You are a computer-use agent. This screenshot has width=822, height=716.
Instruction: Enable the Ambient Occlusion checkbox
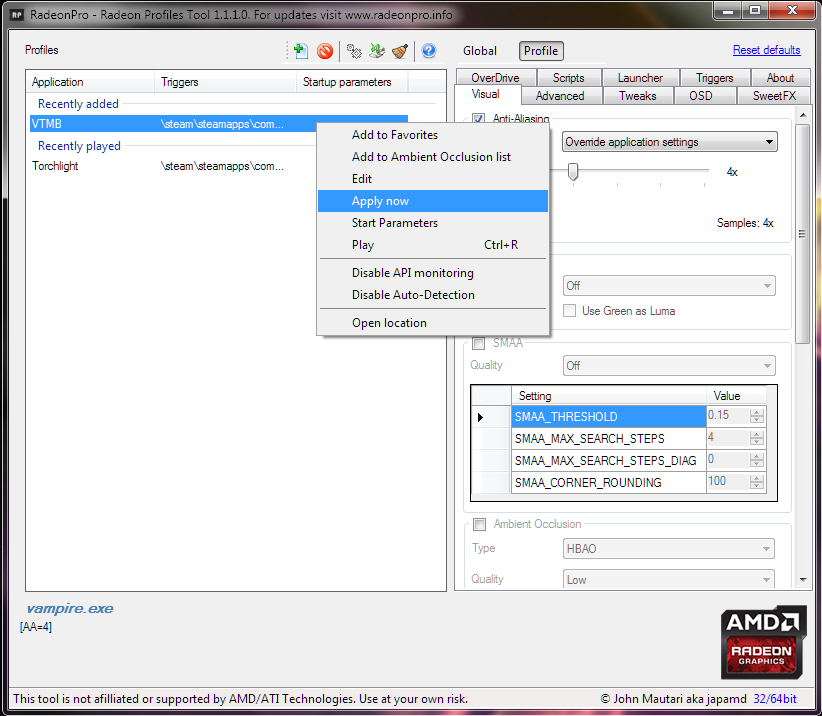click(x=479, y=524)
